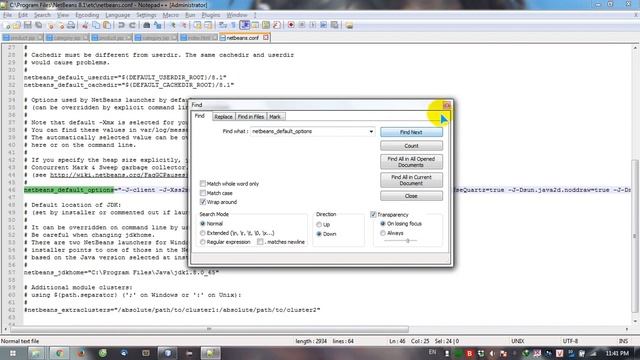The height and width of the screenshot is (360, 640).
Task: Click the Count button
Action: 411,146
